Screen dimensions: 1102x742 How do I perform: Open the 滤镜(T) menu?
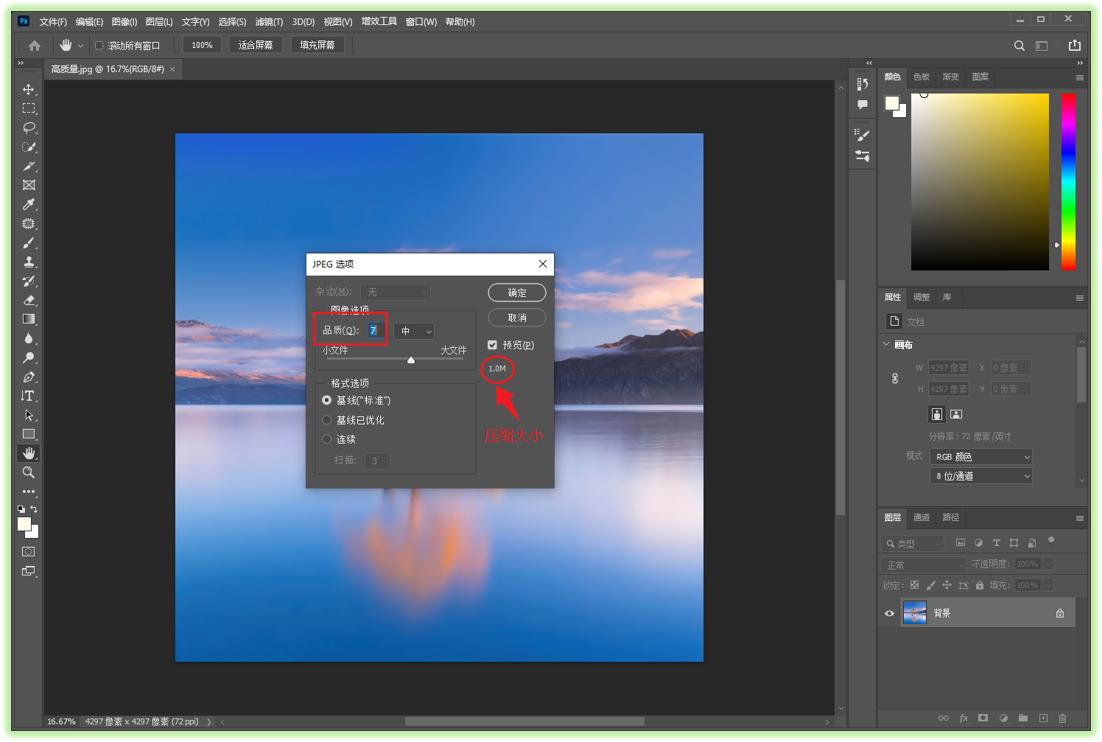click(269, 21)
